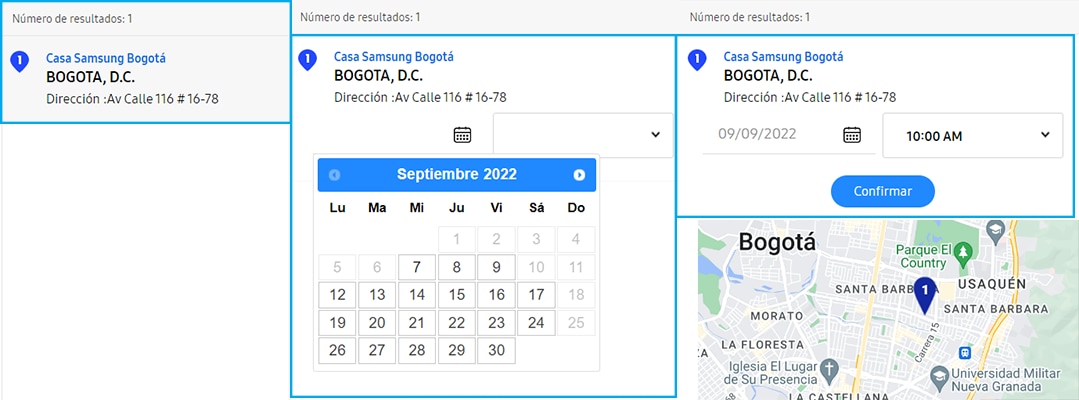The image size is (1079, 400).
Task: Select day 8 in the calendar
Action: pos(456,267)
